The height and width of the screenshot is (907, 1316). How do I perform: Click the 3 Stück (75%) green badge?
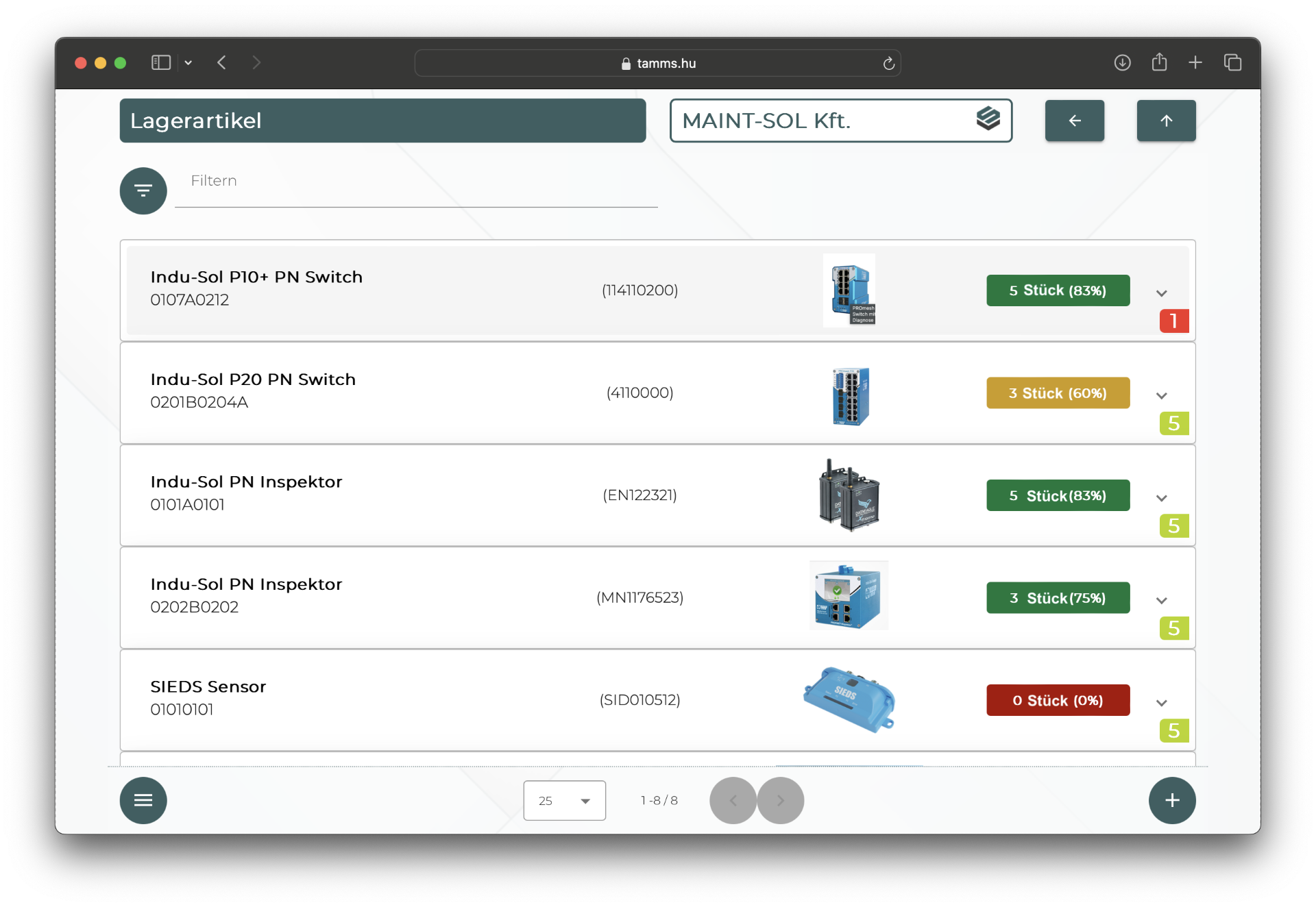pyautogui.click(x=1058, y=598)
